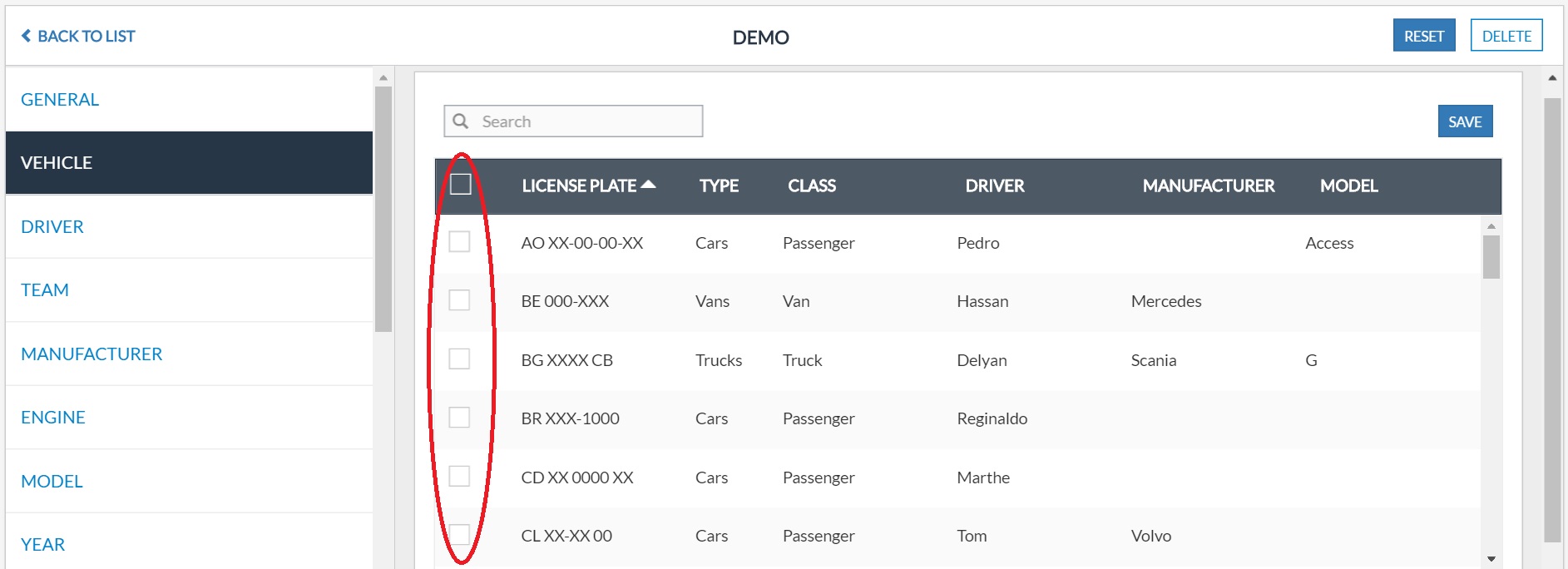Click the vehicle table scrollbar thumb

click(1491, 258)
